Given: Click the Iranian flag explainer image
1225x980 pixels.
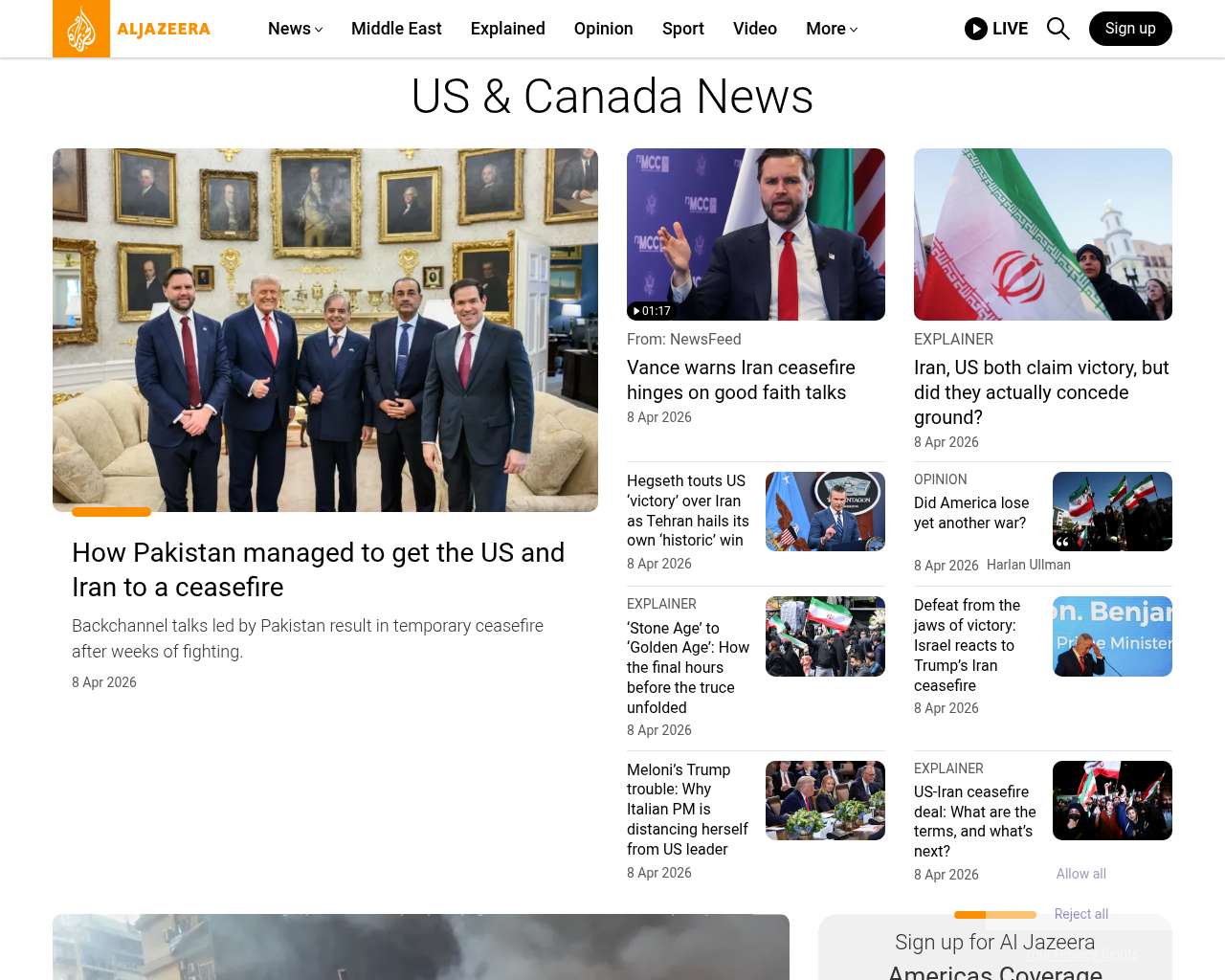Looking at the screenshot, I should [1043, 234].
